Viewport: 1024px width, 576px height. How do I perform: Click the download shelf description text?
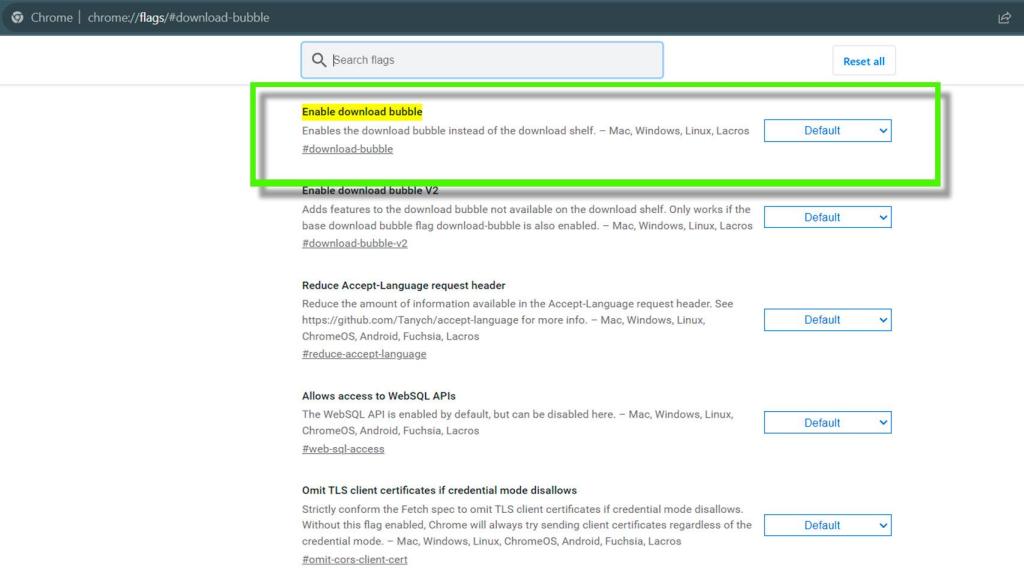525,131
